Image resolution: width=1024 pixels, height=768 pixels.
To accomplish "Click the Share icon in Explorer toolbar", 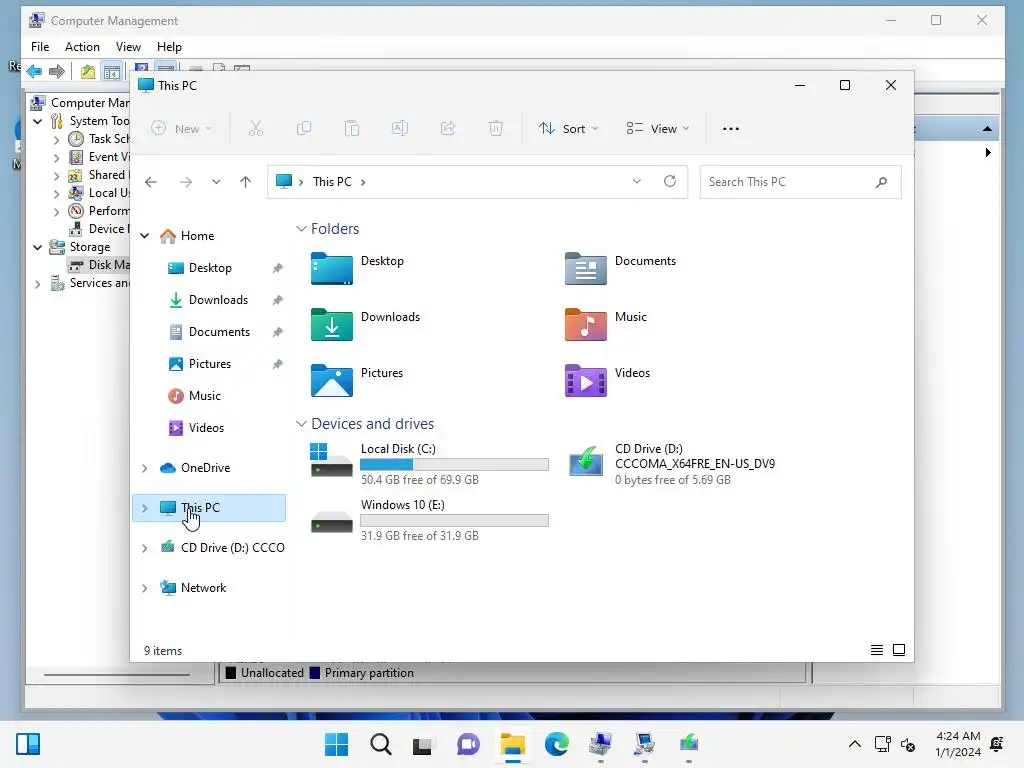I will 448,129.
